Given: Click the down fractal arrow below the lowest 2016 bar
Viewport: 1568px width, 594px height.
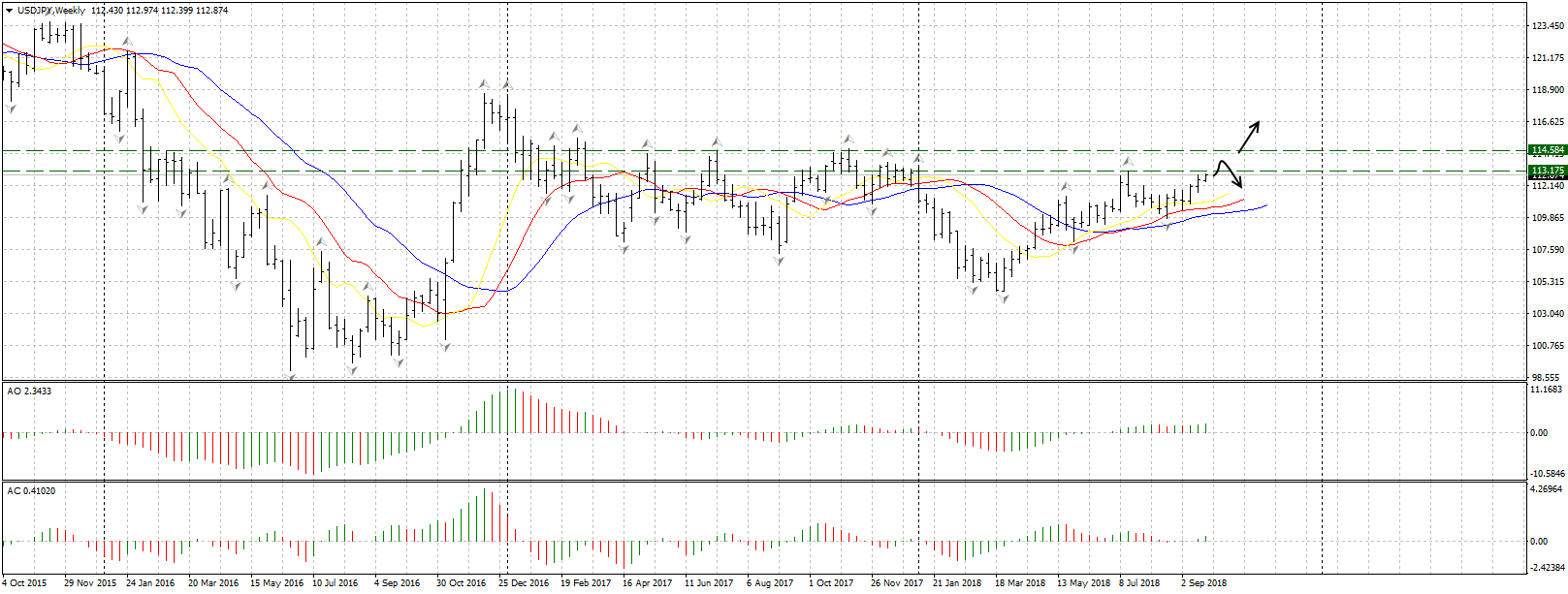Looking at the screenshot, I should point(290,375).
